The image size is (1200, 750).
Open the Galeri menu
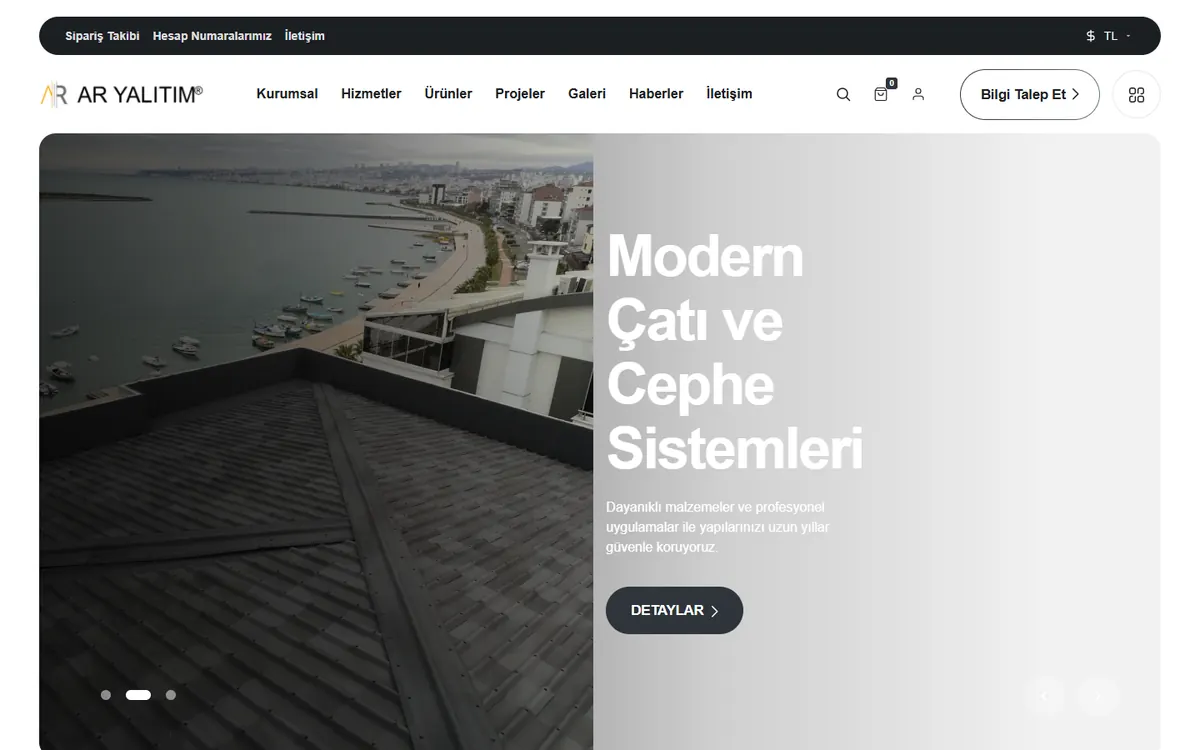coord(587,94)
